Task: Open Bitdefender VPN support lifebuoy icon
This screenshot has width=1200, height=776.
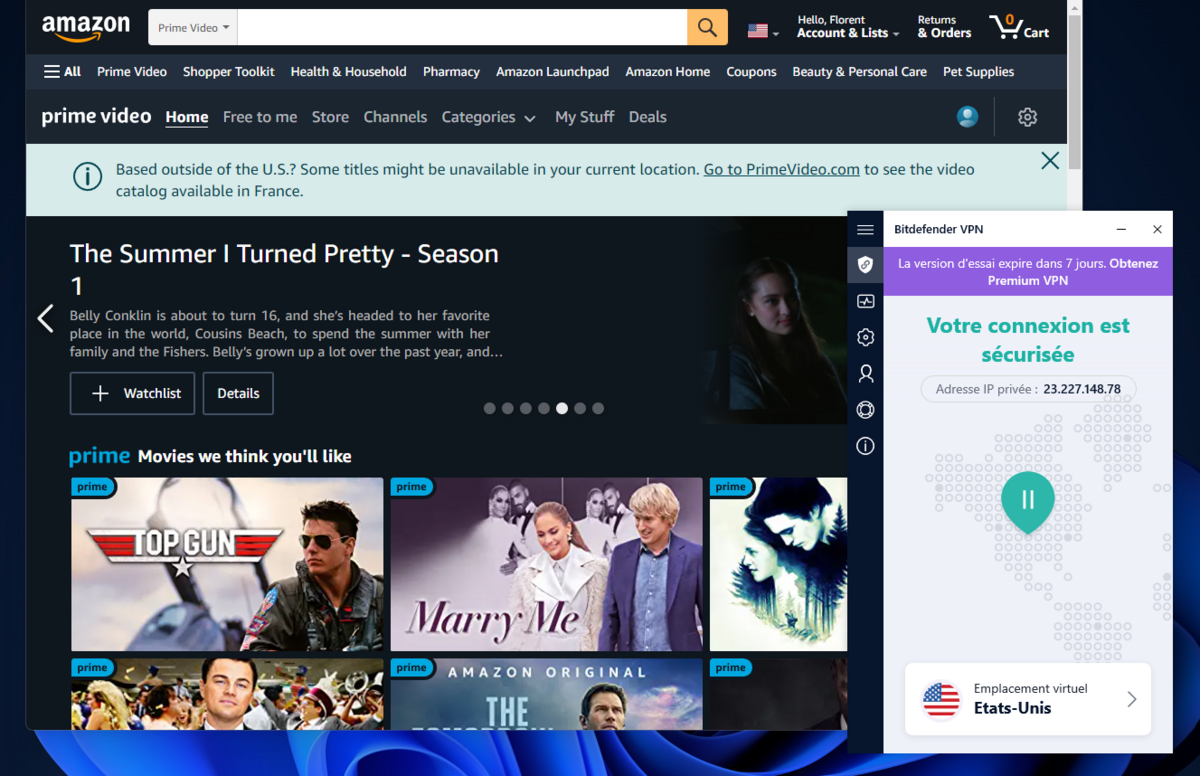Action: coord(866,410)
